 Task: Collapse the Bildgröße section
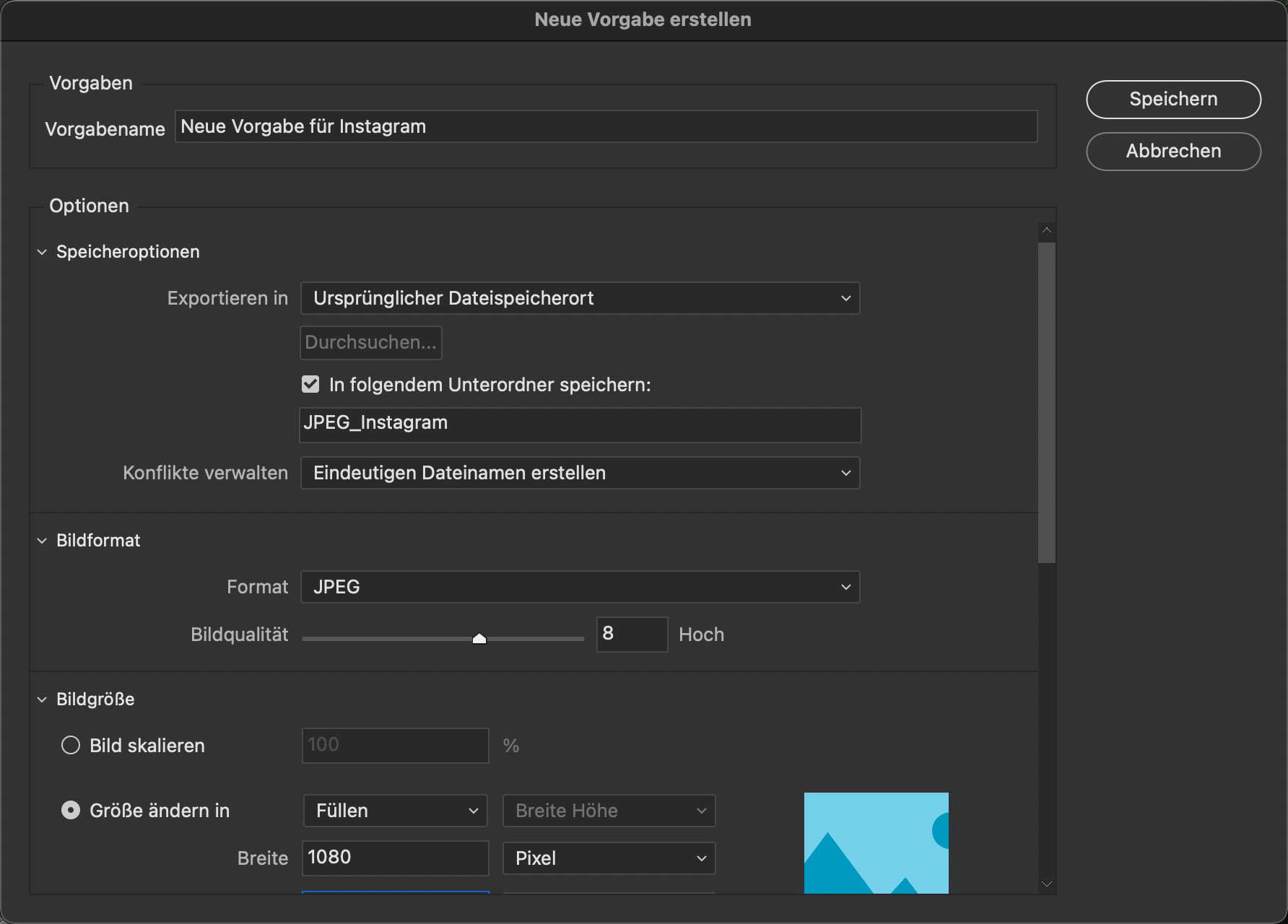click(42, 699)
